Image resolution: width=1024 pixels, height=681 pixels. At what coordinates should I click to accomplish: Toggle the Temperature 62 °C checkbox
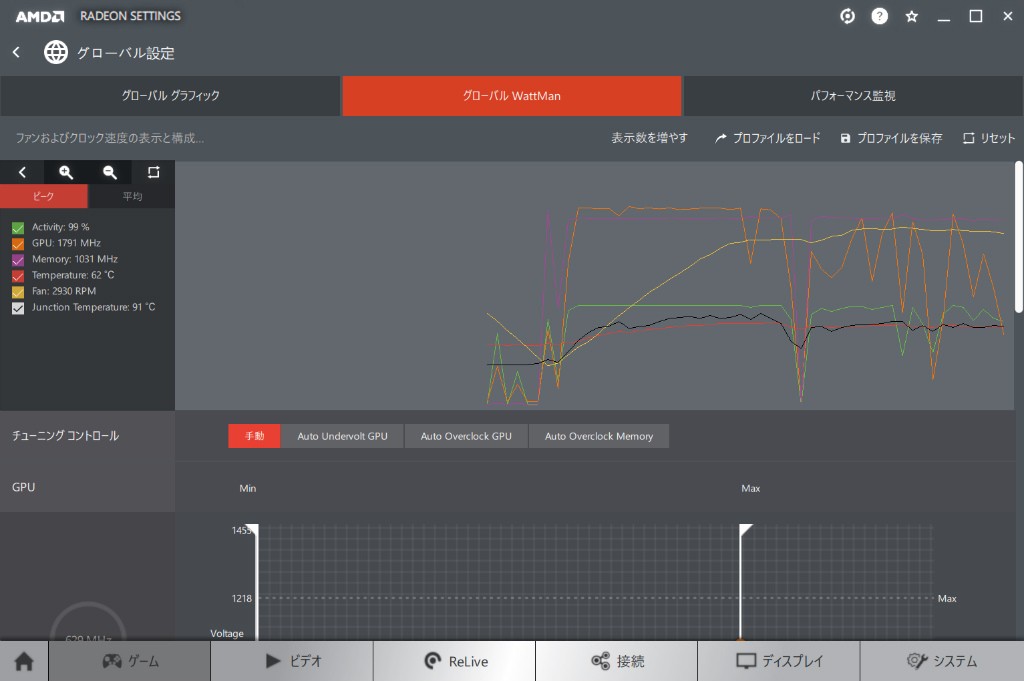tap(18, 276)
